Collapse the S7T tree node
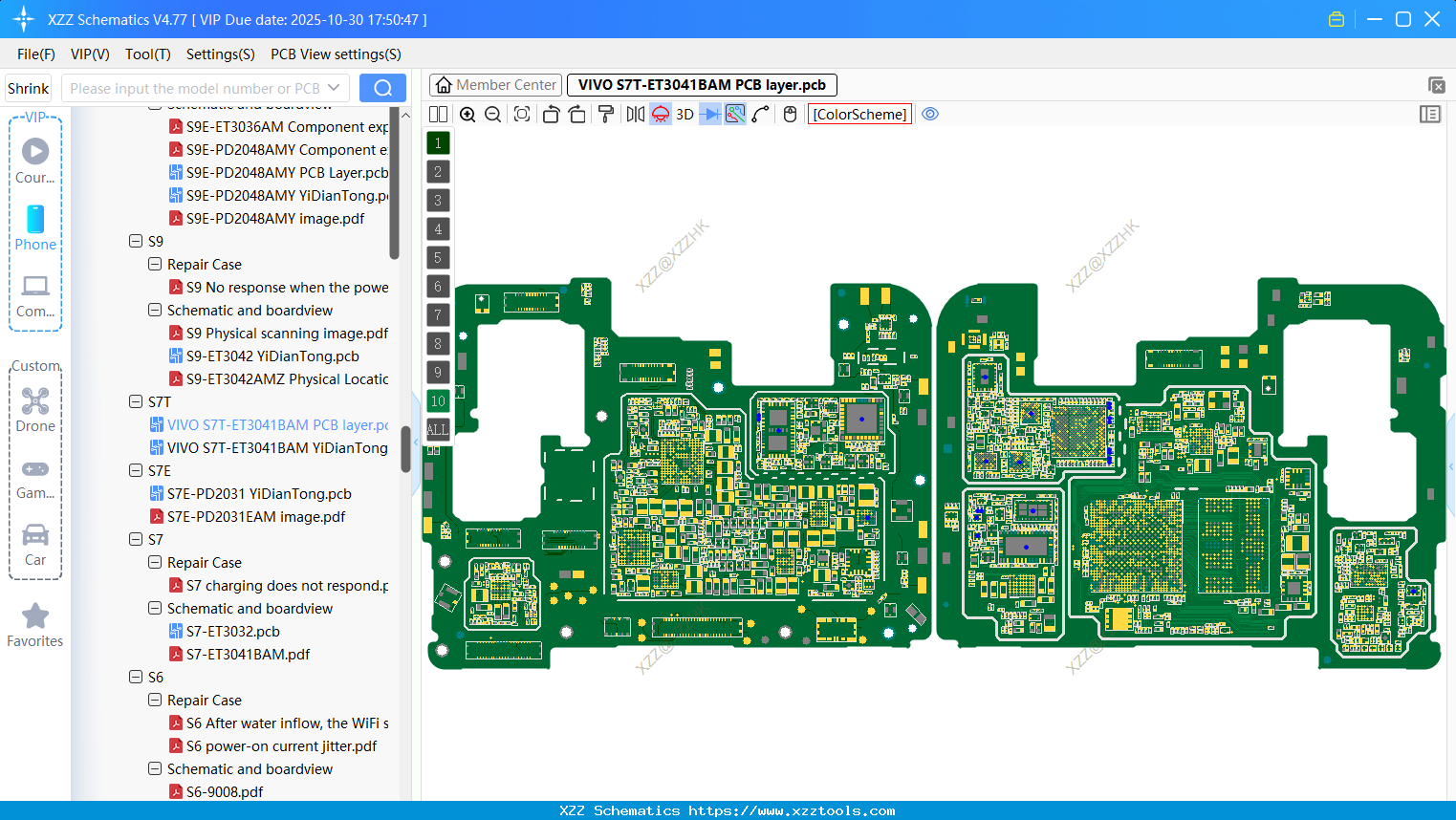The width and height of the screenshot is (1456, 820). point(135,401)
